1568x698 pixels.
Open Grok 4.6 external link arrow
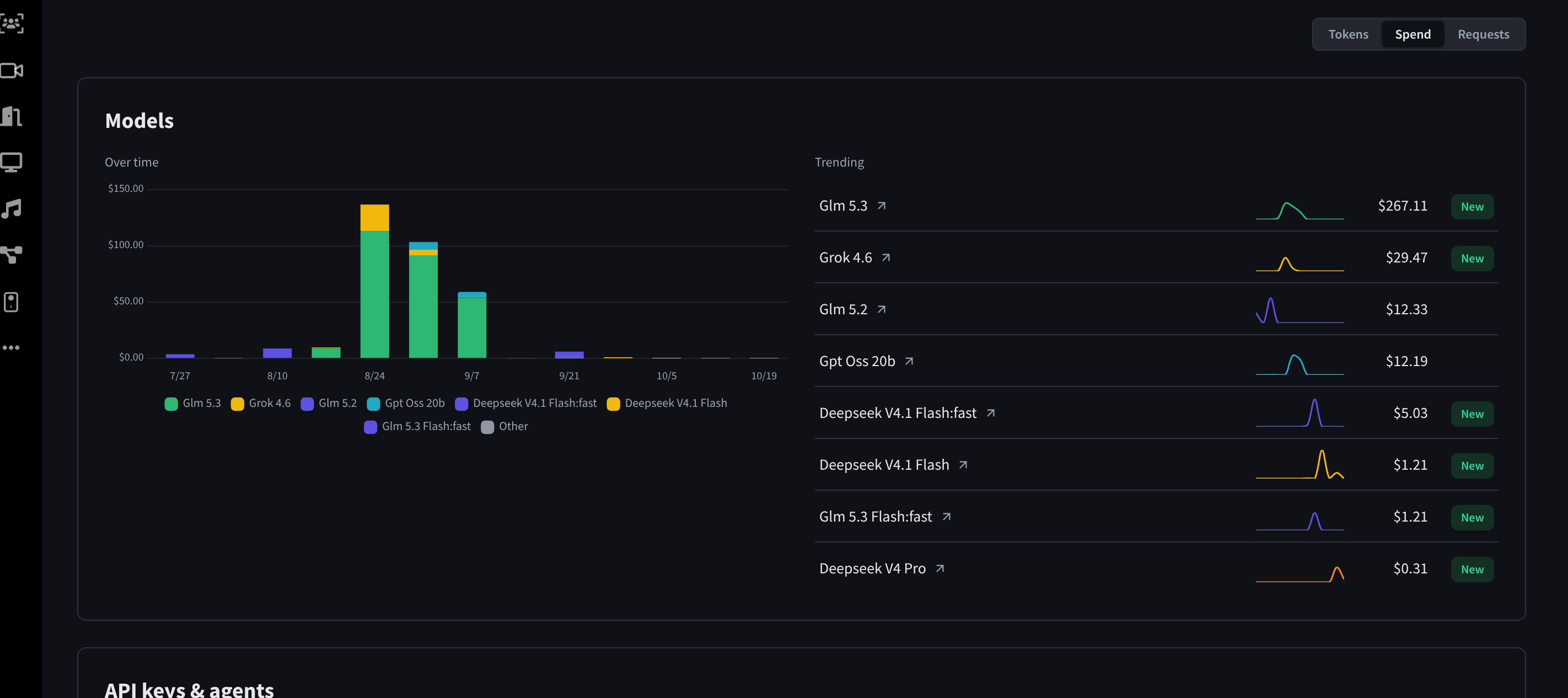click(886, 257)
